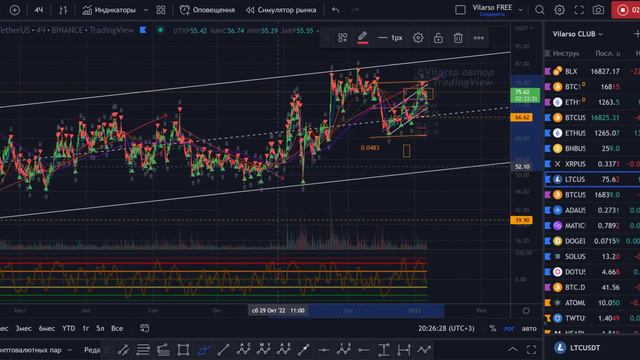The height and width of the screenshot is (360, 640).
Task: Click the add symbol plus icon
Action: (x=15, y=10)
